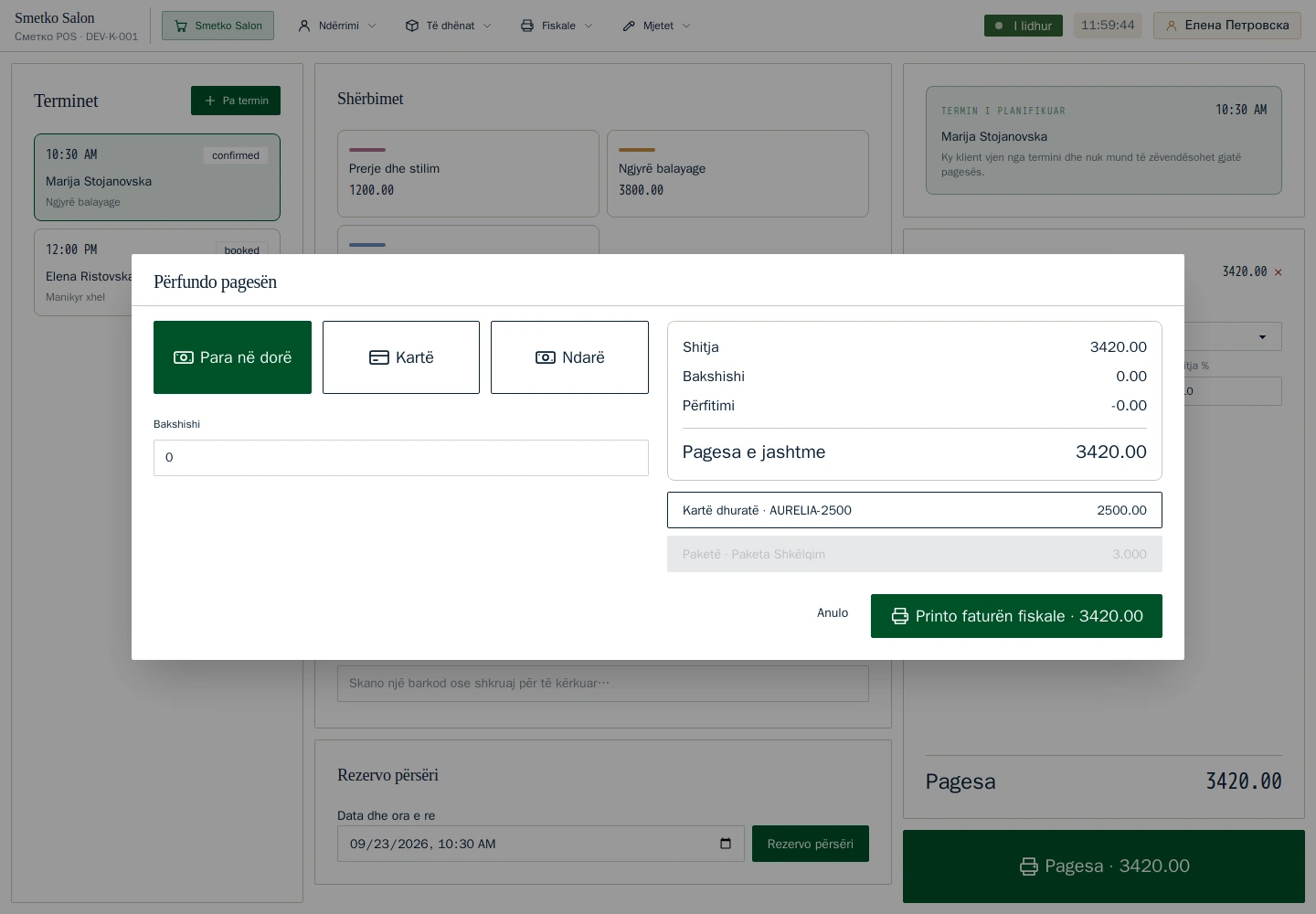Screen dimensions: 1316x914
Task: Open calendar picker in date field
Action: (x=726, y=844)
